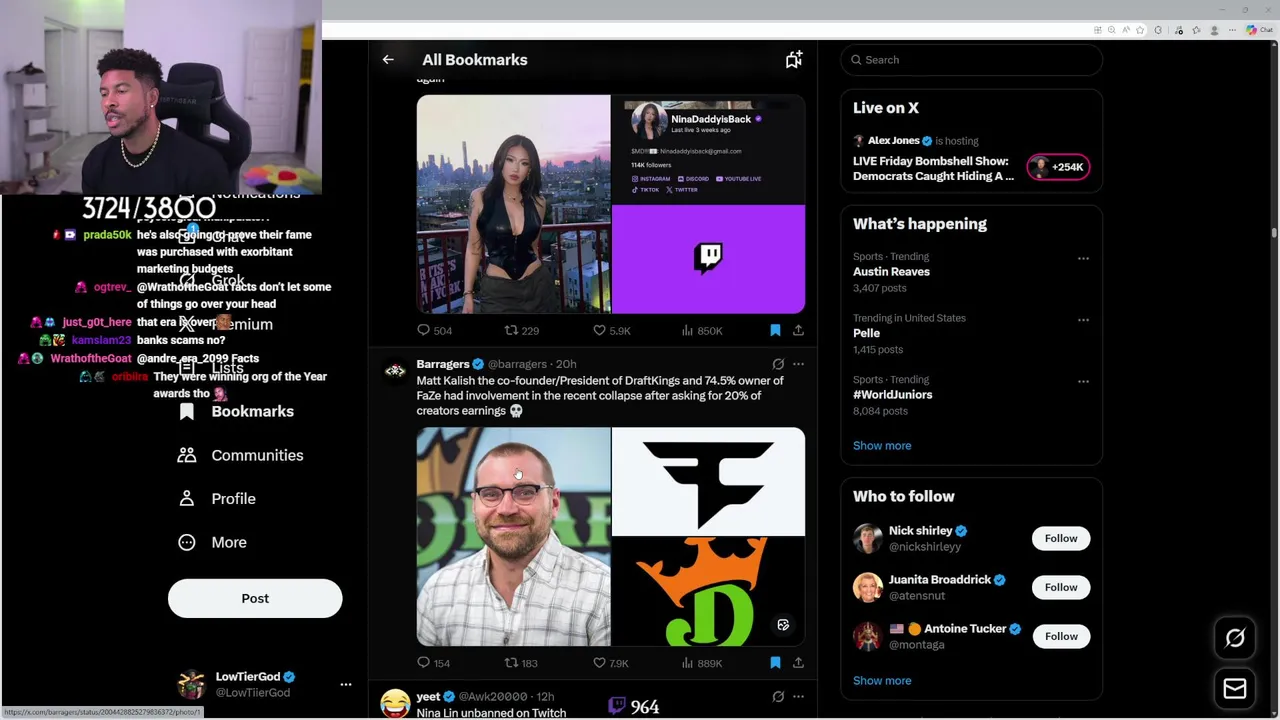Open LIVE Friday Bombshell Show broadcast
Image resolution: width=1280 pixels, height=720 pixels.
932,168
